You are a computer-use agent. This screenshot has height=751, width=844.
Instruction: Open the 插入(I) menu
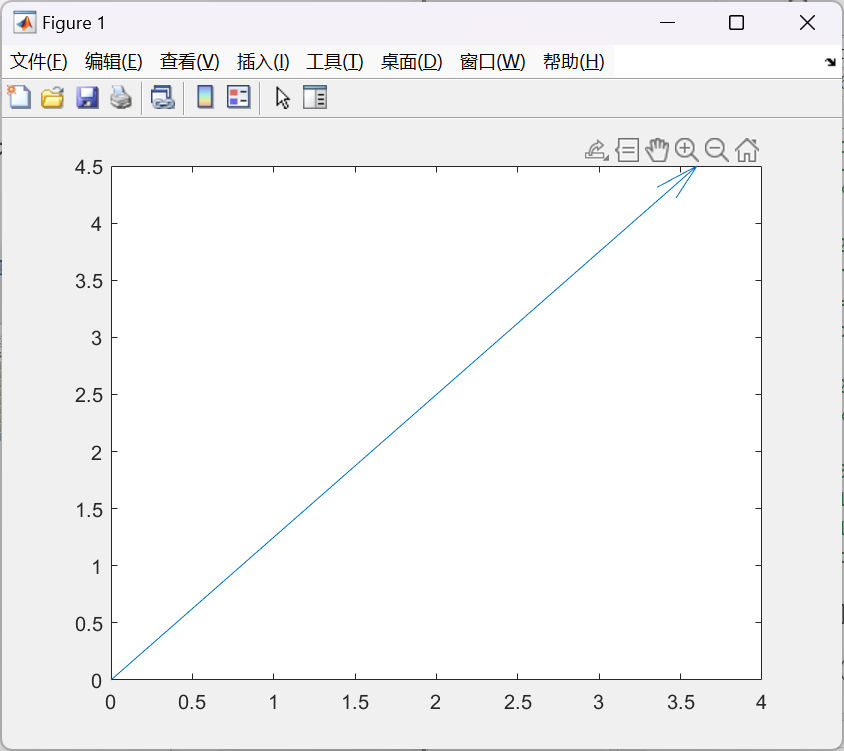click(263, 62)
